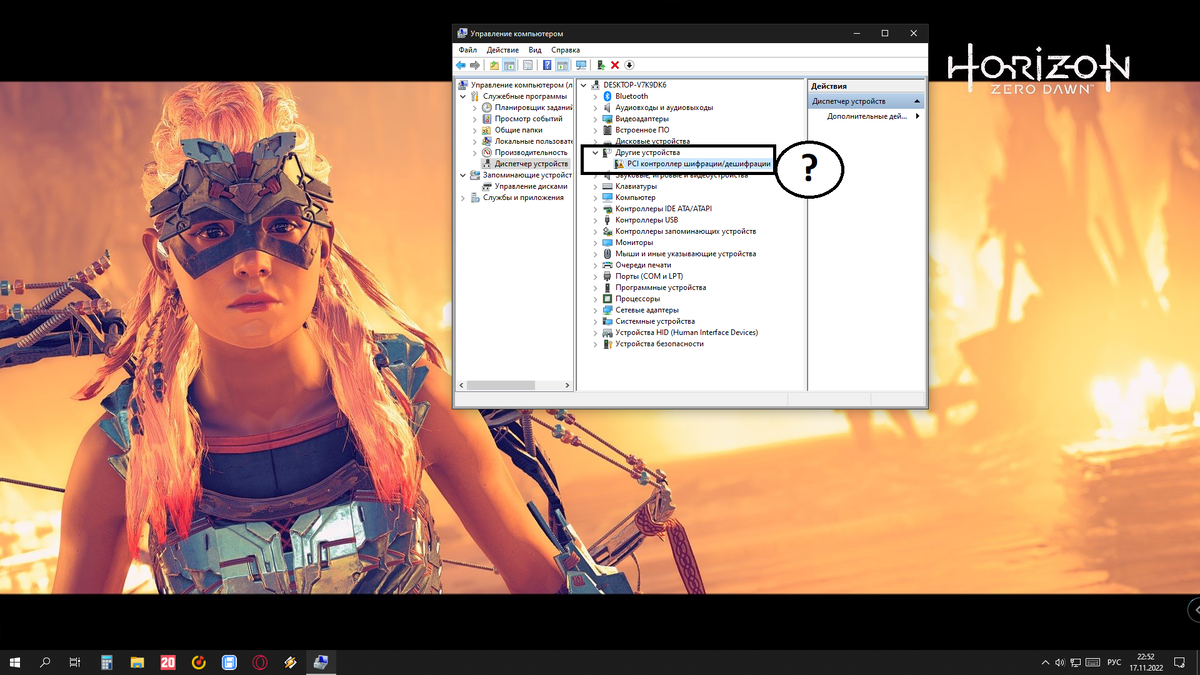Viewport: 1200px width, 675px height.
Task: Click the Очереди печати printer icon
Action: (608, 265)
